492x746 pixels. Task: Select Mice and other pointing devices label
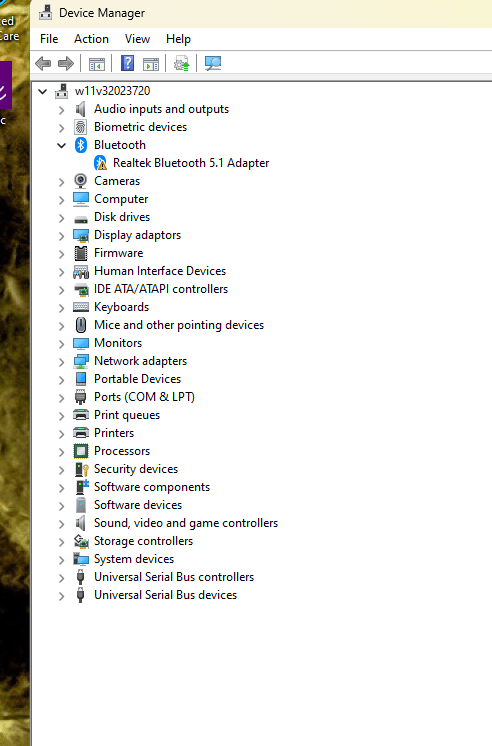pos(179,325)
